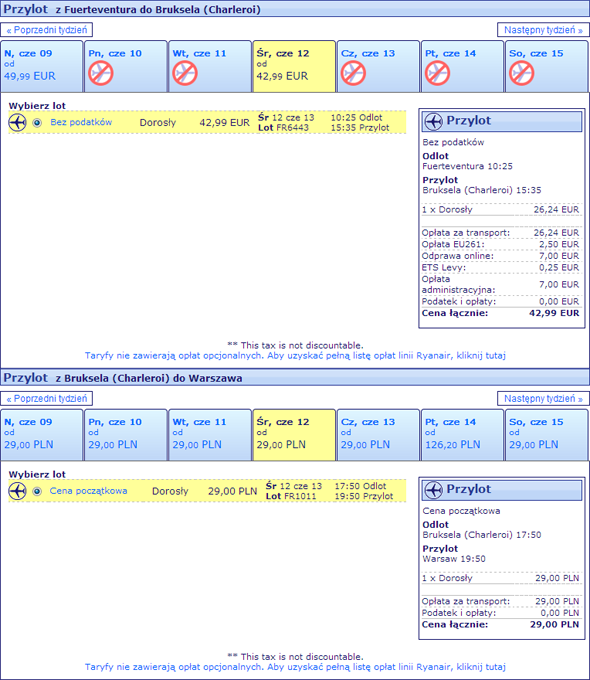Click ETS Levy 0,25 EUR line
The image size is (590, 680).
click(501, 268)
